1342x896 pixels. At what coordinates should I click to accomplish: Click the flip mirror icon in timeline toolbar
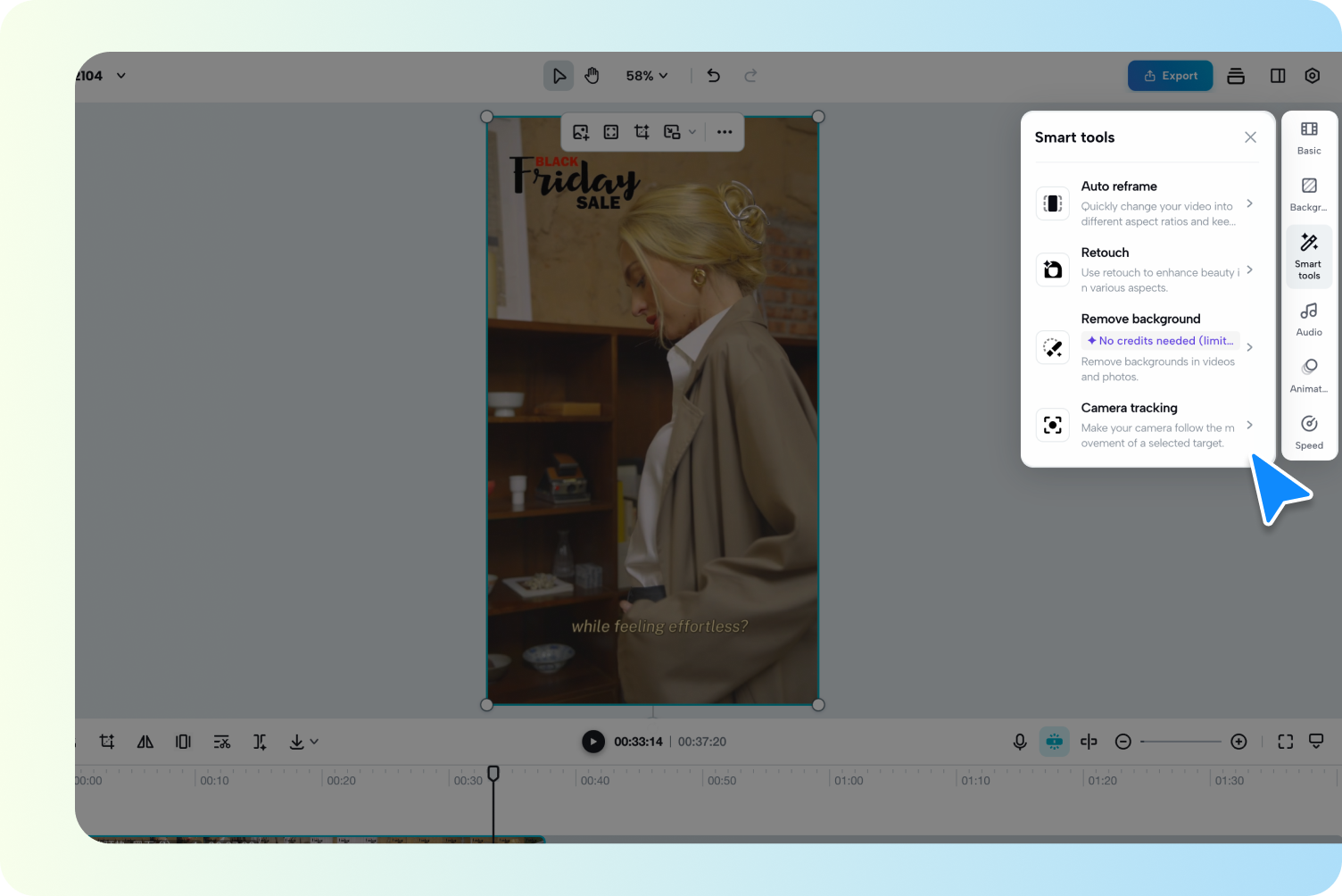[145, 742]
